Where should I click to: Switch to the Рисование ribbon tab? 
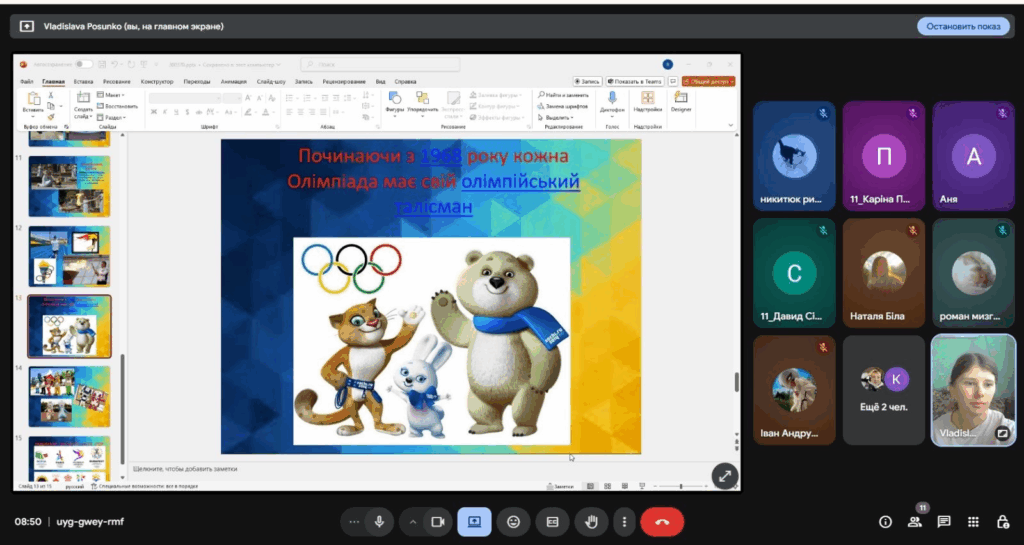tap(117, 82)
